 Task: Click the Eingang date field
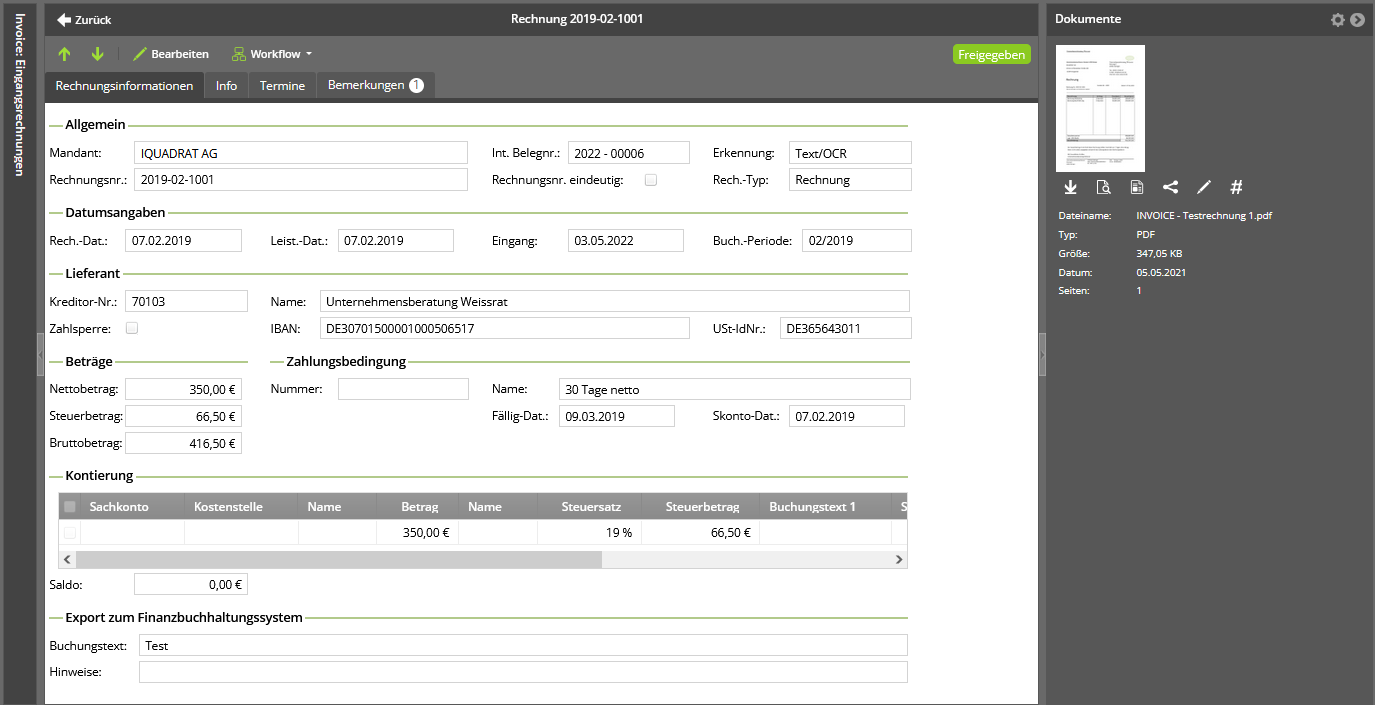pyautogui.click(x=626, y=240)
